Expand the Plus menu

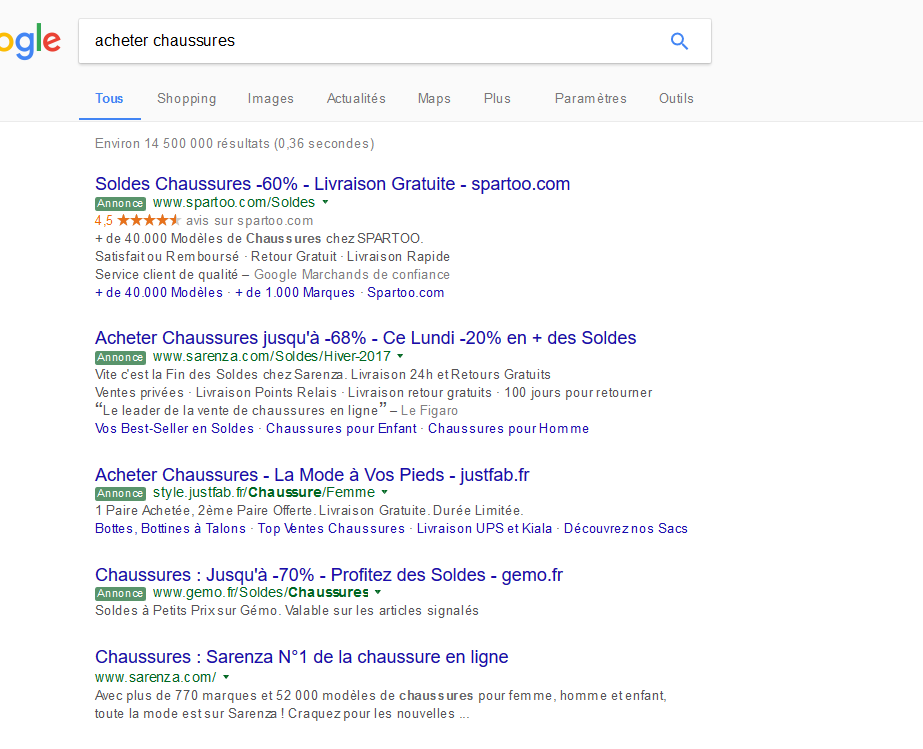pos(497,98)
